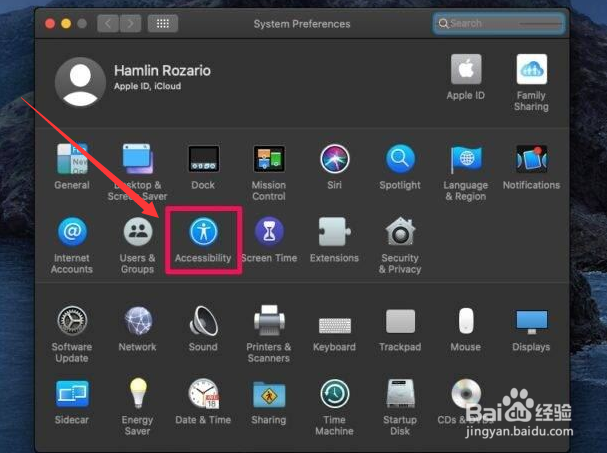Image resolution: width=607 pixels, height=453 pixels.
Task: Close the System Preferences window
Action: 50,24
